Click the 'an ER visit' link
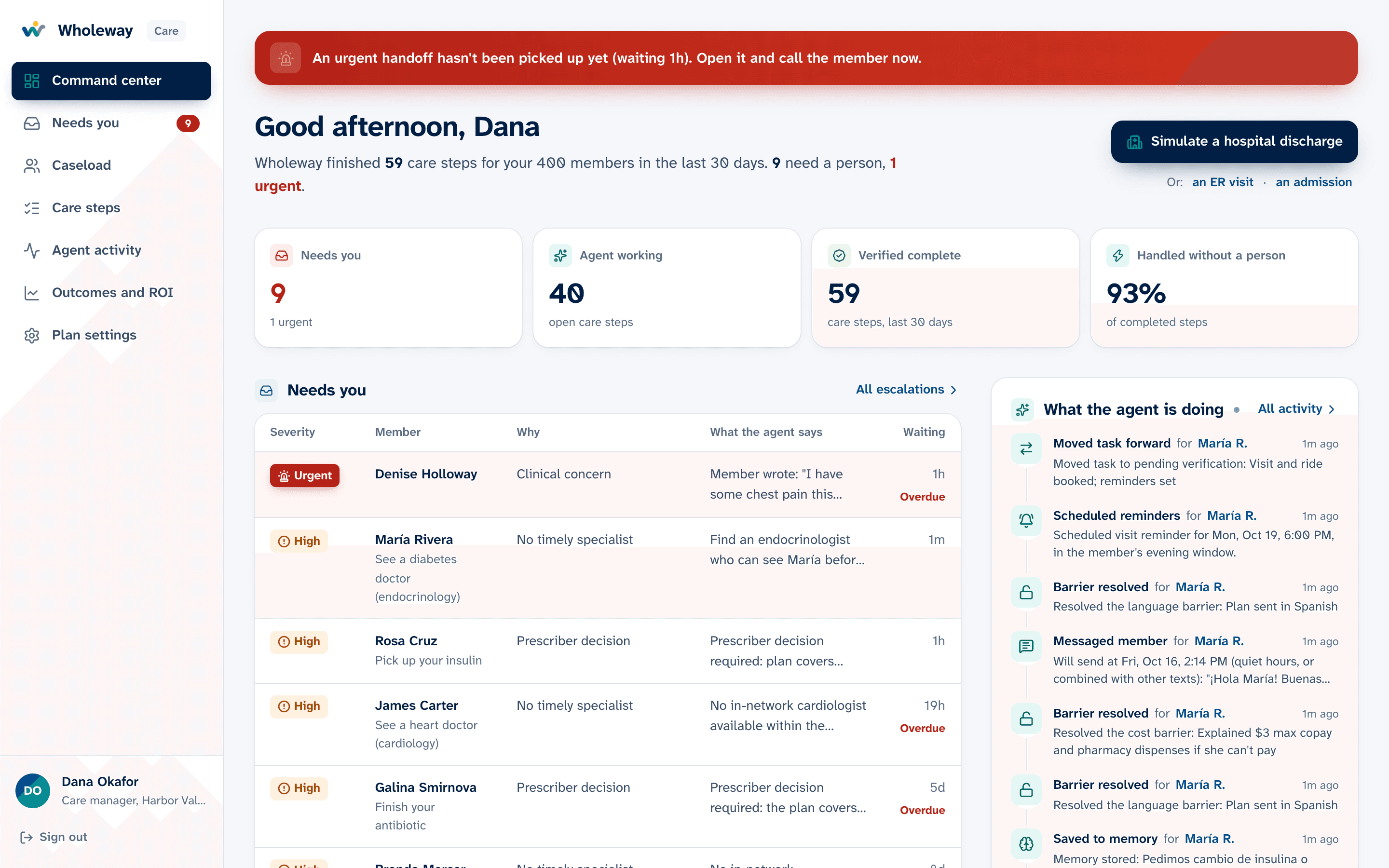This screenshot has height=868, width=1389. pyautogui.click(x=1223, y=182)
